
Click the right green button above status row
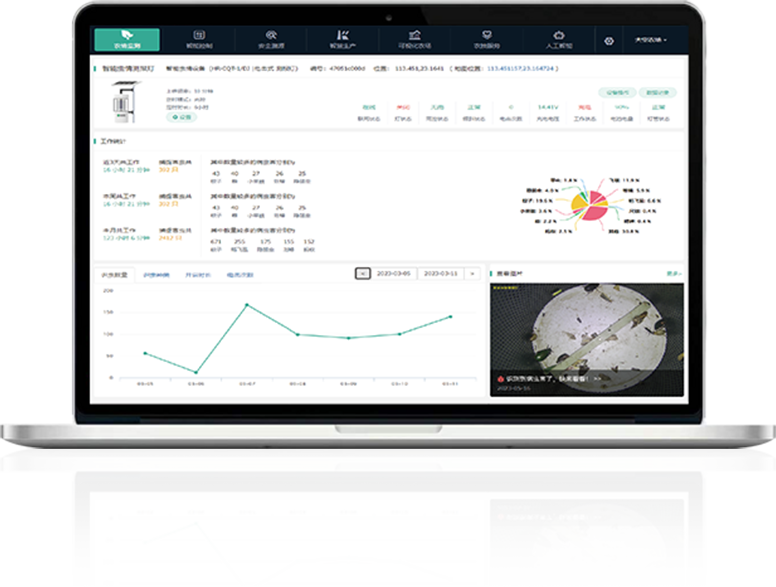tap(656, 92)
